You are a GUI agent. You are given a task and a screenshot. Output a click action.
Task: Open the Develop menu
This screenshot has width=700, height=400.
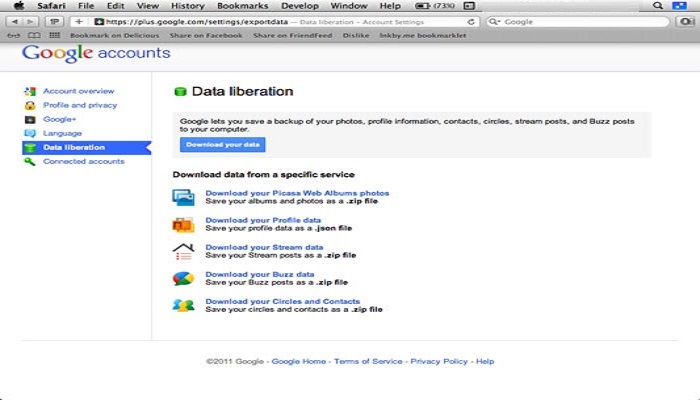click(x=300, y=6)
